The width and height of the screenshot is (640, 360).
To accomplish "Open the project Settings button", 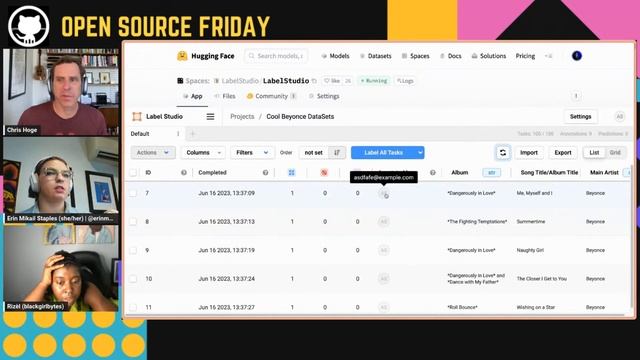I will click(x=580, y=117).
